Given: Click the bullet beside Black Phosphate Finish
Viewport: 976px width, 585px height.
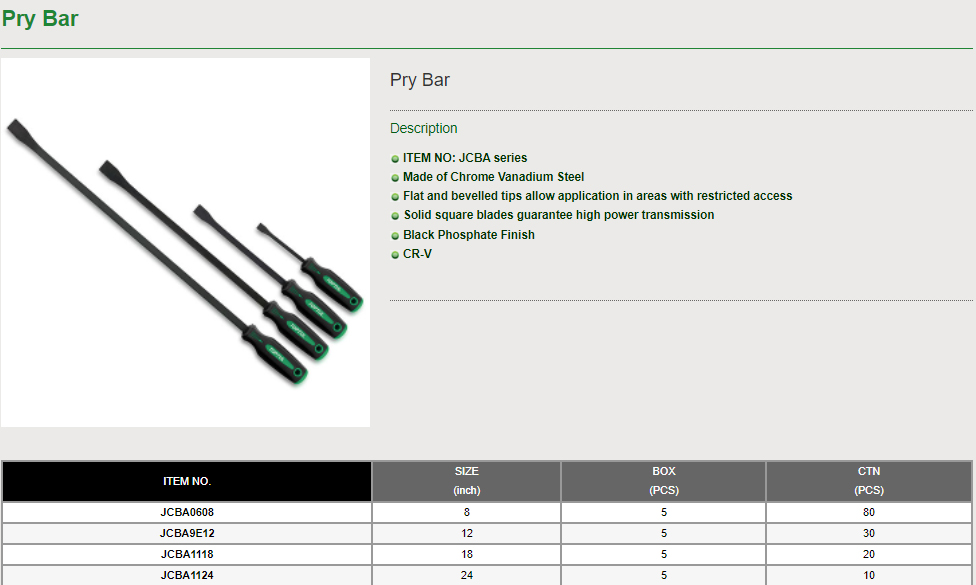Looking at the screenshot, I should [396, 236].
